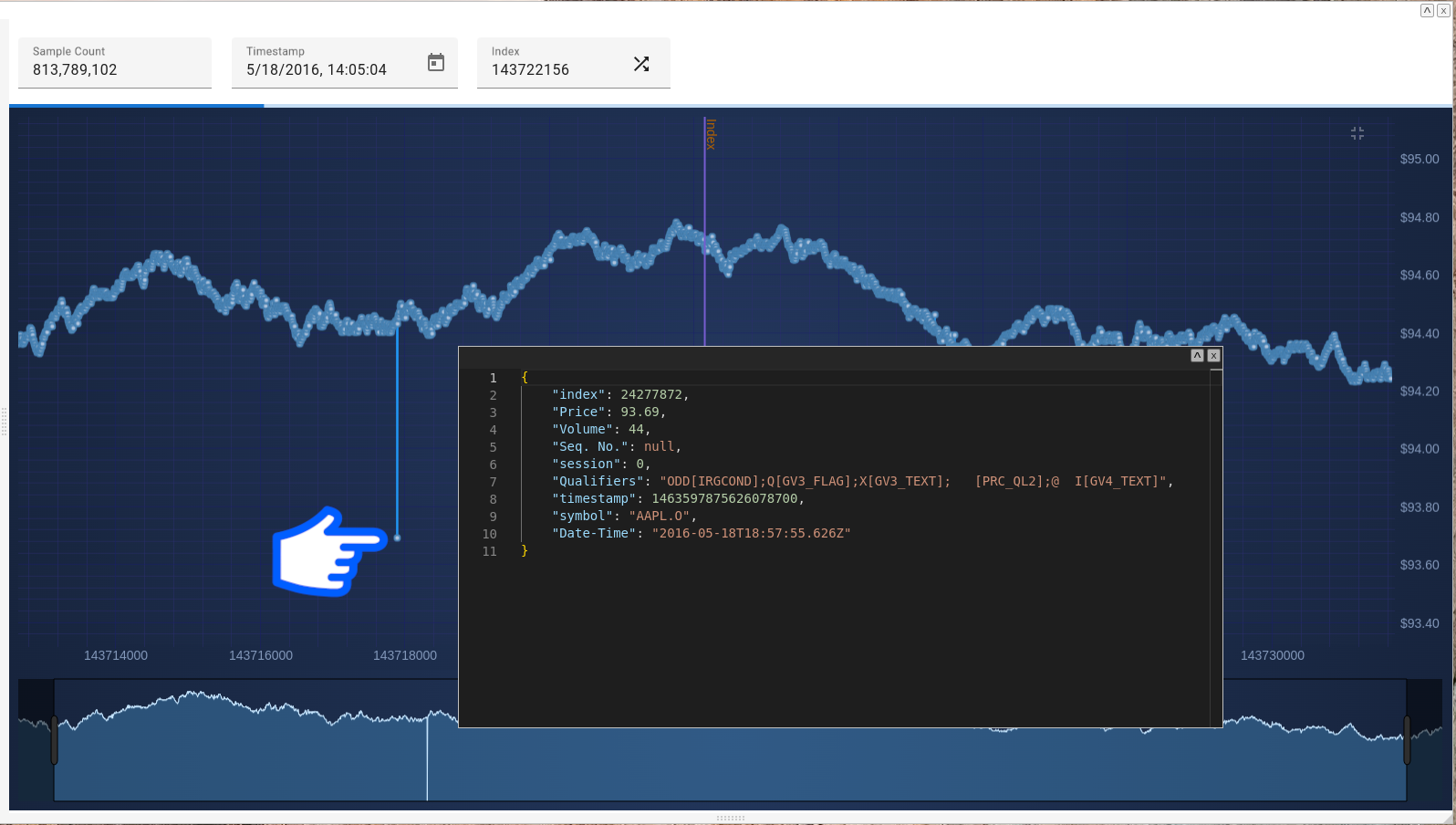Select the data point at blue line's end

(397, 538)
